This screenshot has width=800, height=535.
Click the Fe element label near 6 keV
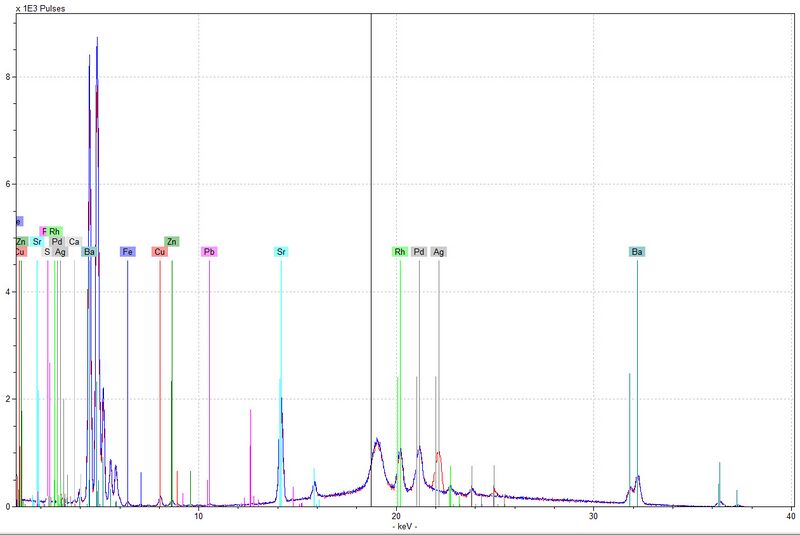pos(128,251)
